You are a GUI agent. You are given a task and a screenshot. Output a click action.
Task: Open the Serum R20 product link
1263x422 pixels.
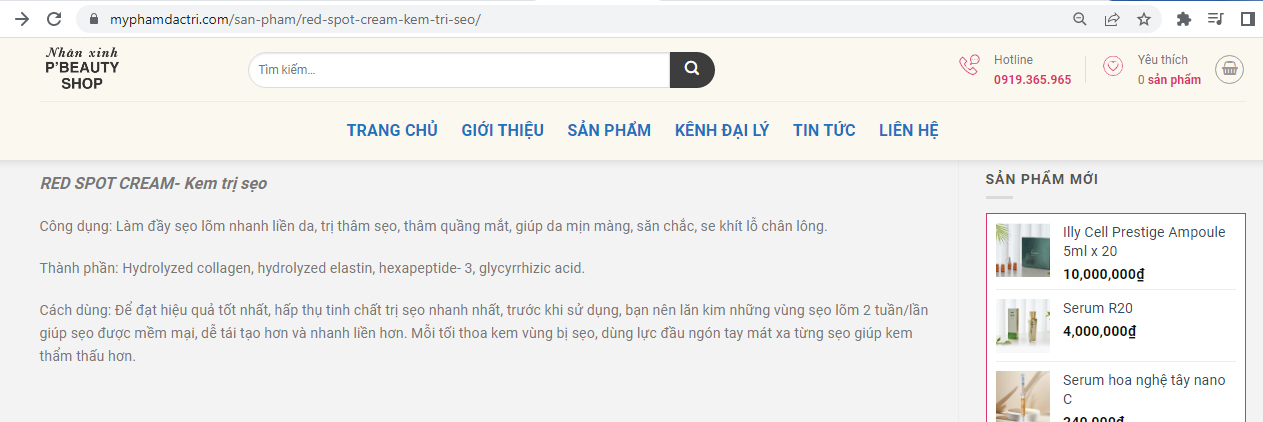[x=1097, y=308]
